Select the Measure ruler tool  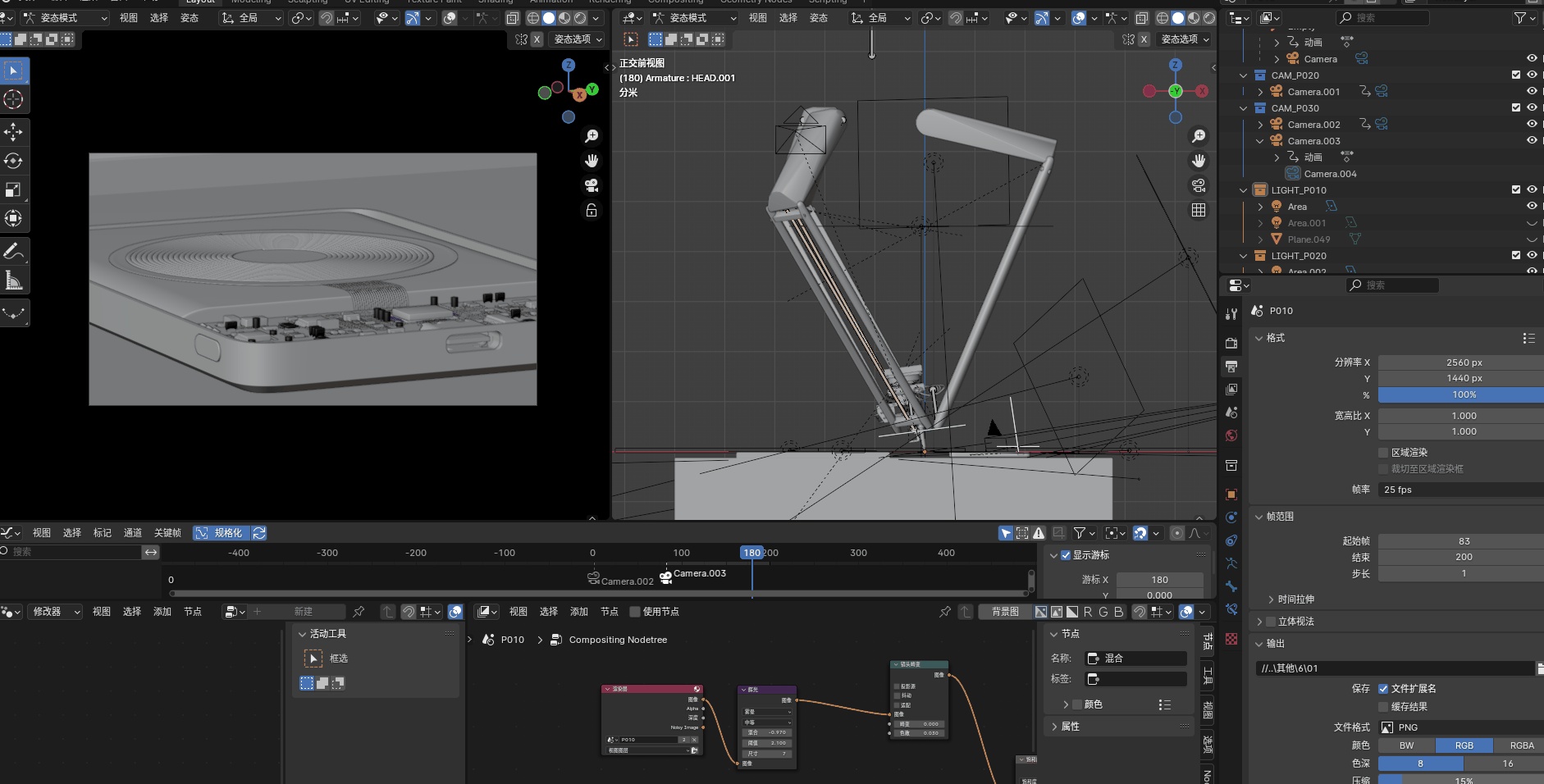tap(14, 281)
